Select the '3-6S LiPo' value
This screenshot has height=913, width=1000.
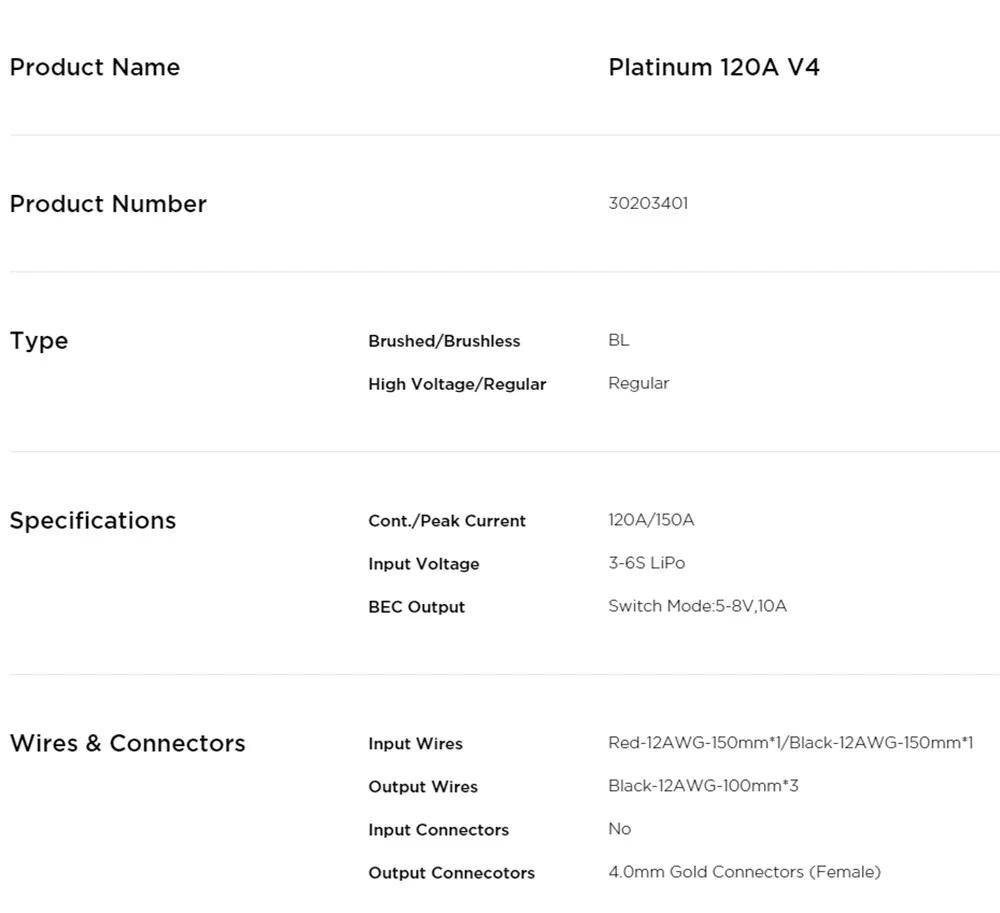click(x=647, y=563)
